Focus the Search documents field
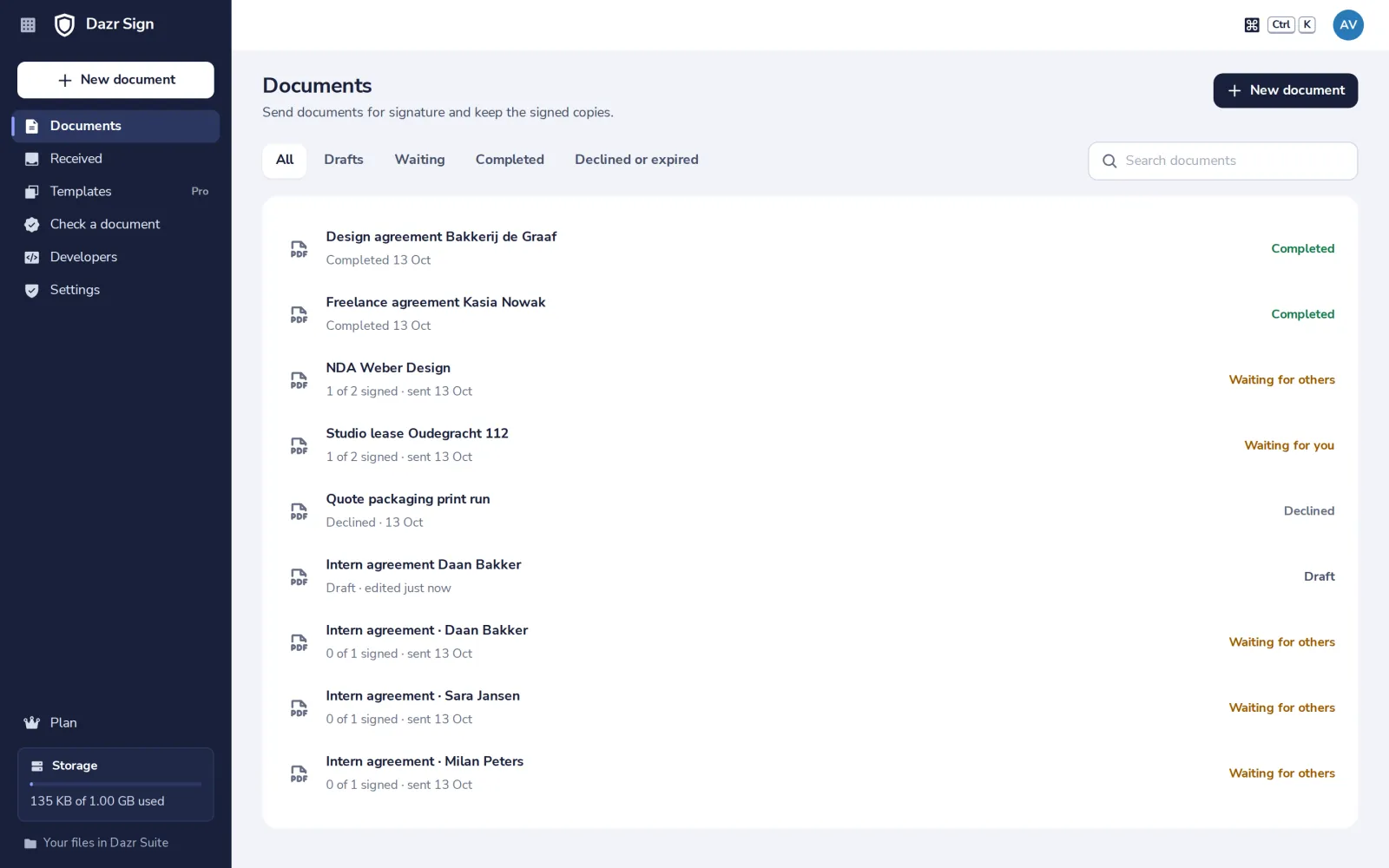Screen dimensions: 1389x868 (1222, 161)
